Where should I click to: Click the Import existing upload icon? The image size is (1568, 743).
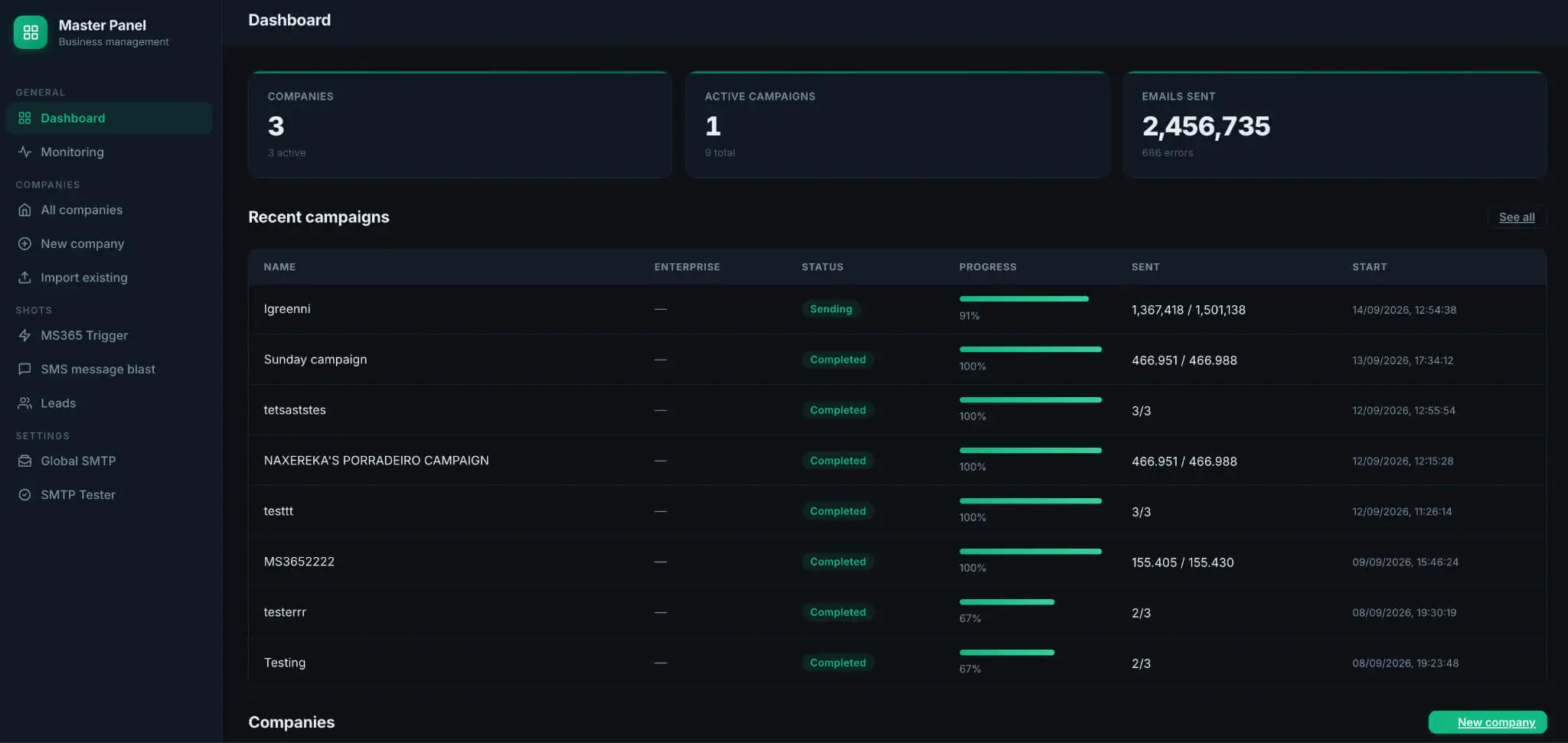pyautogui.click(x=24, y=277)
